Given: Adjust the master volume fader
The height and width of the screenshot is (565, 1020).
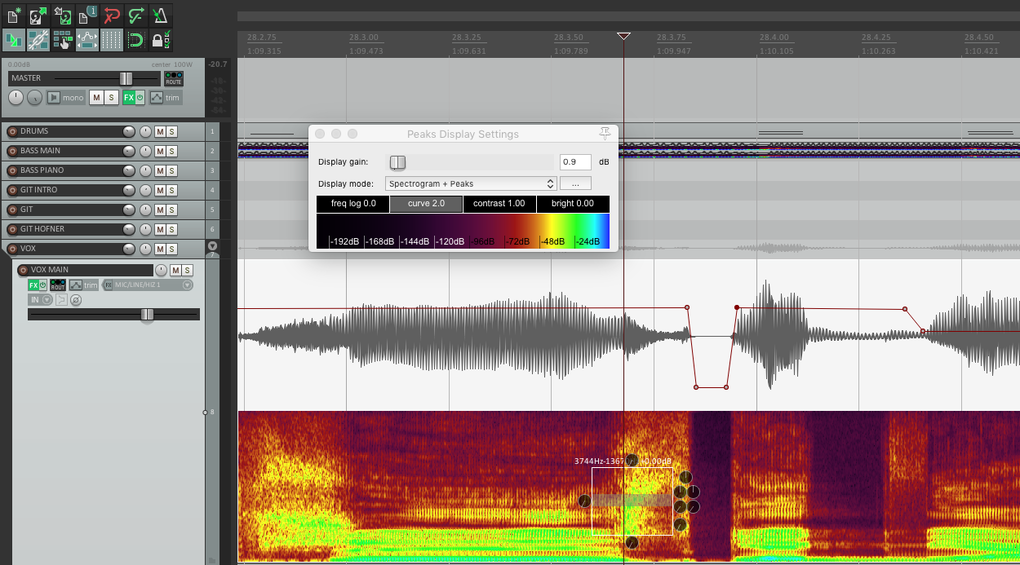Looking at the screenshot, I should (x=126, y=79).
